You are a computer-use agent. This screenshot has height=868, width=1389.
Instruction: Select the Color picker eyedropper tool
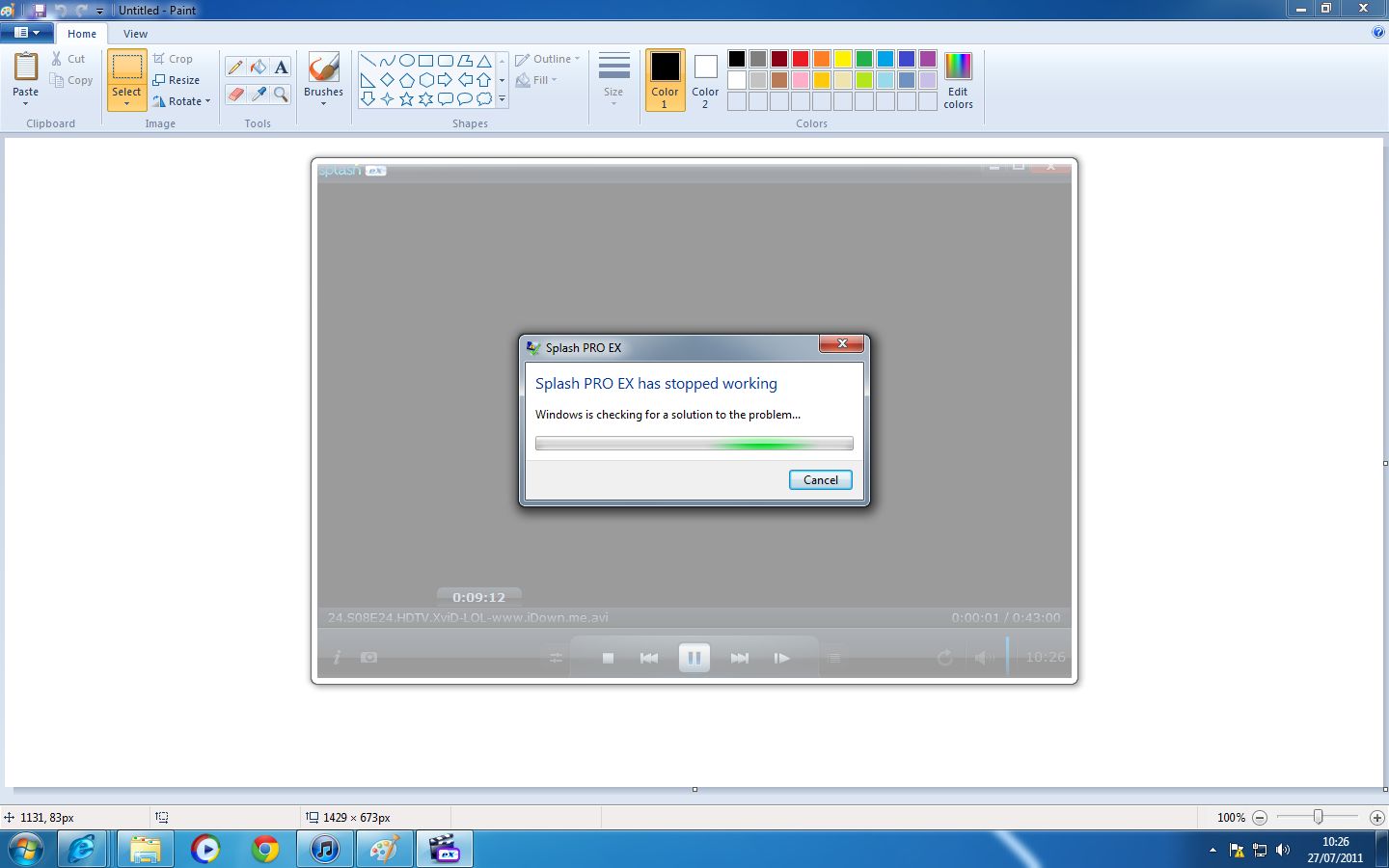(258, 94)
